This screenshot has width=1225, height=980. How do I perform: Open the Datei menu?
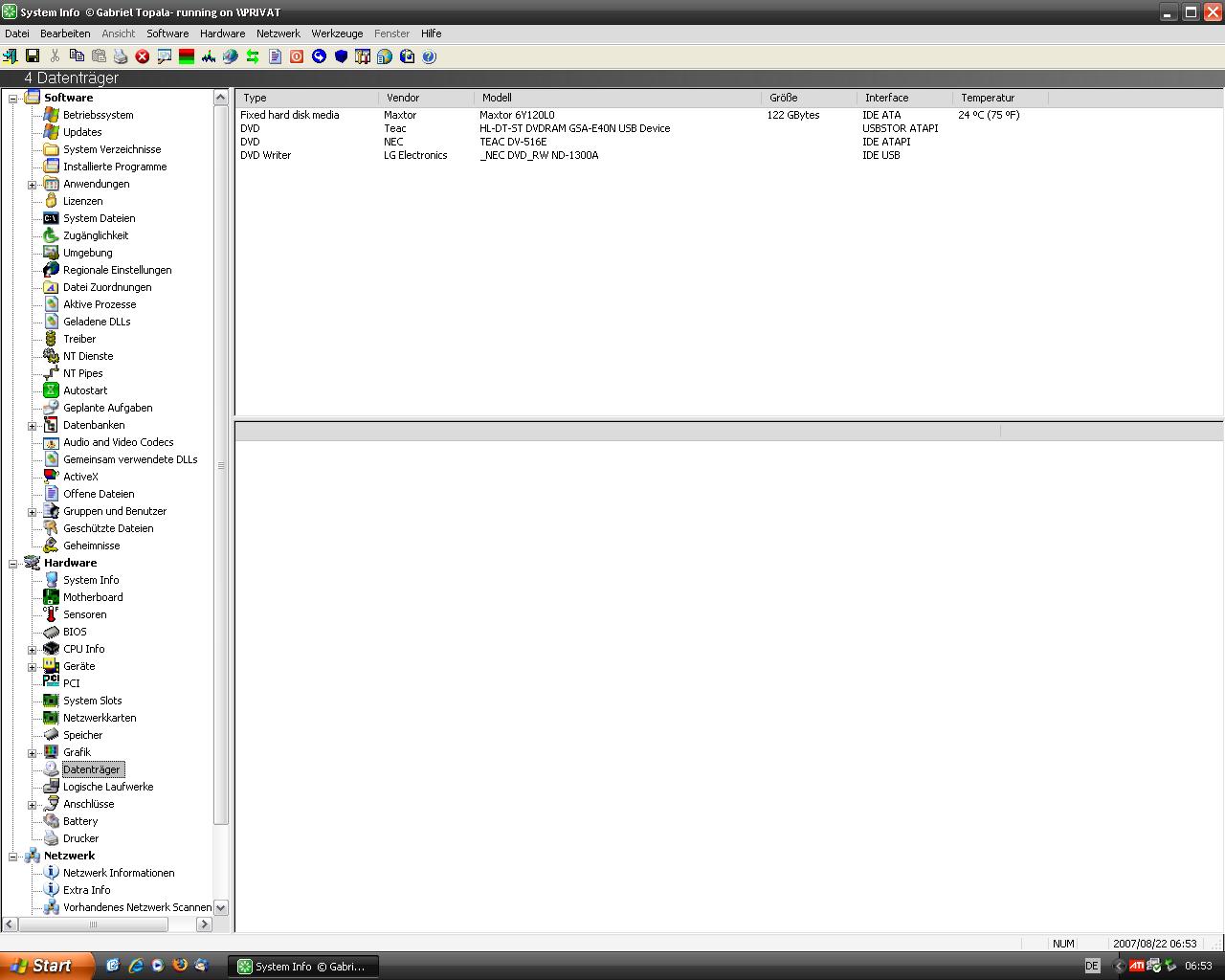coord(17,33)
